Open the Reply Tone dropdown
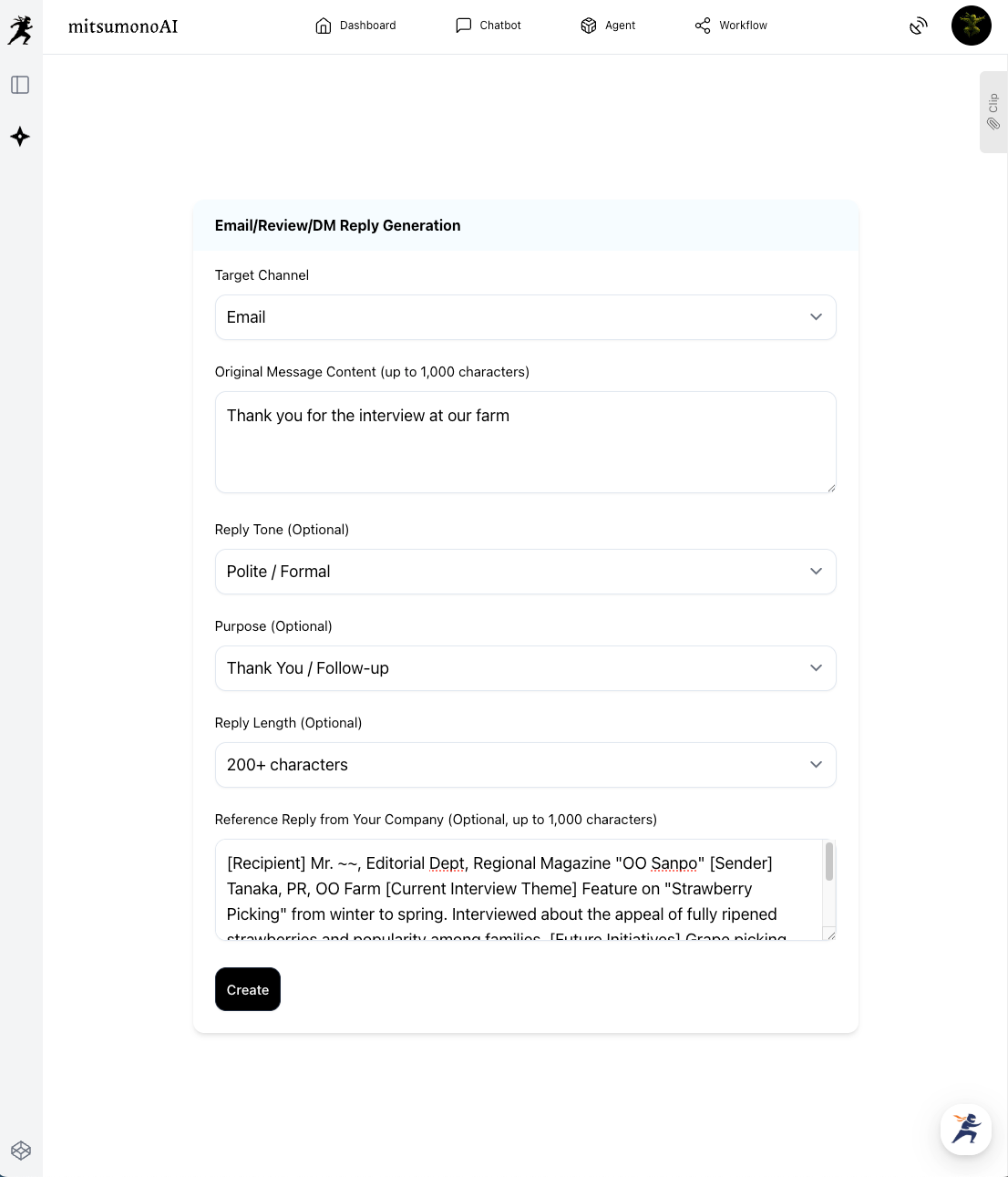1008x1177 pixels. click(x=525, y=572)
